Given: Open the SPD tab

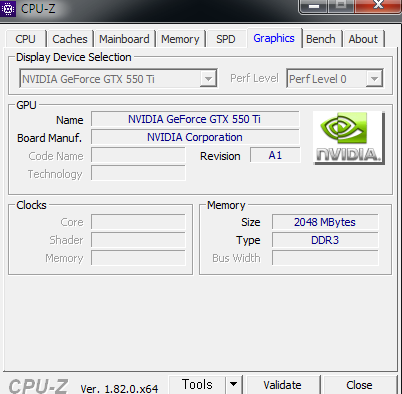Looking at the screenshot, I should coord(226,39).
